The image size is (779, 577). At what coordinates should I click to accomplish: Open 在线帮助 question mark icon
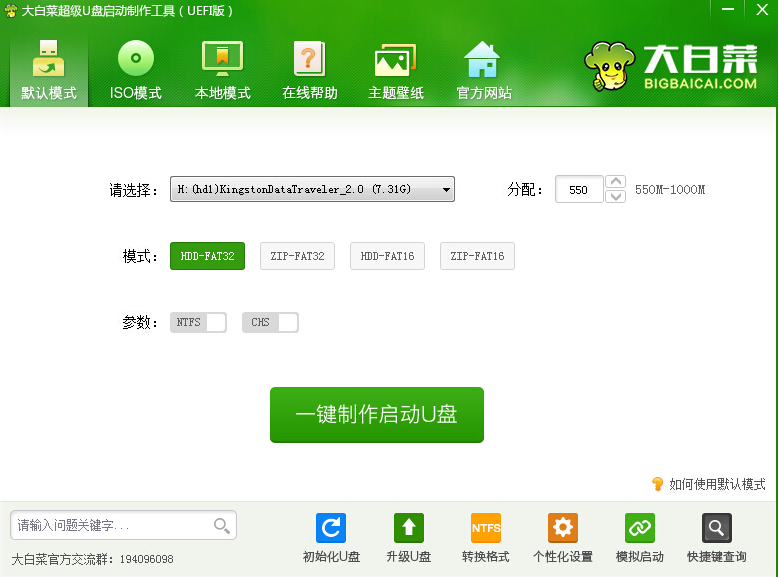click(309, 60)
